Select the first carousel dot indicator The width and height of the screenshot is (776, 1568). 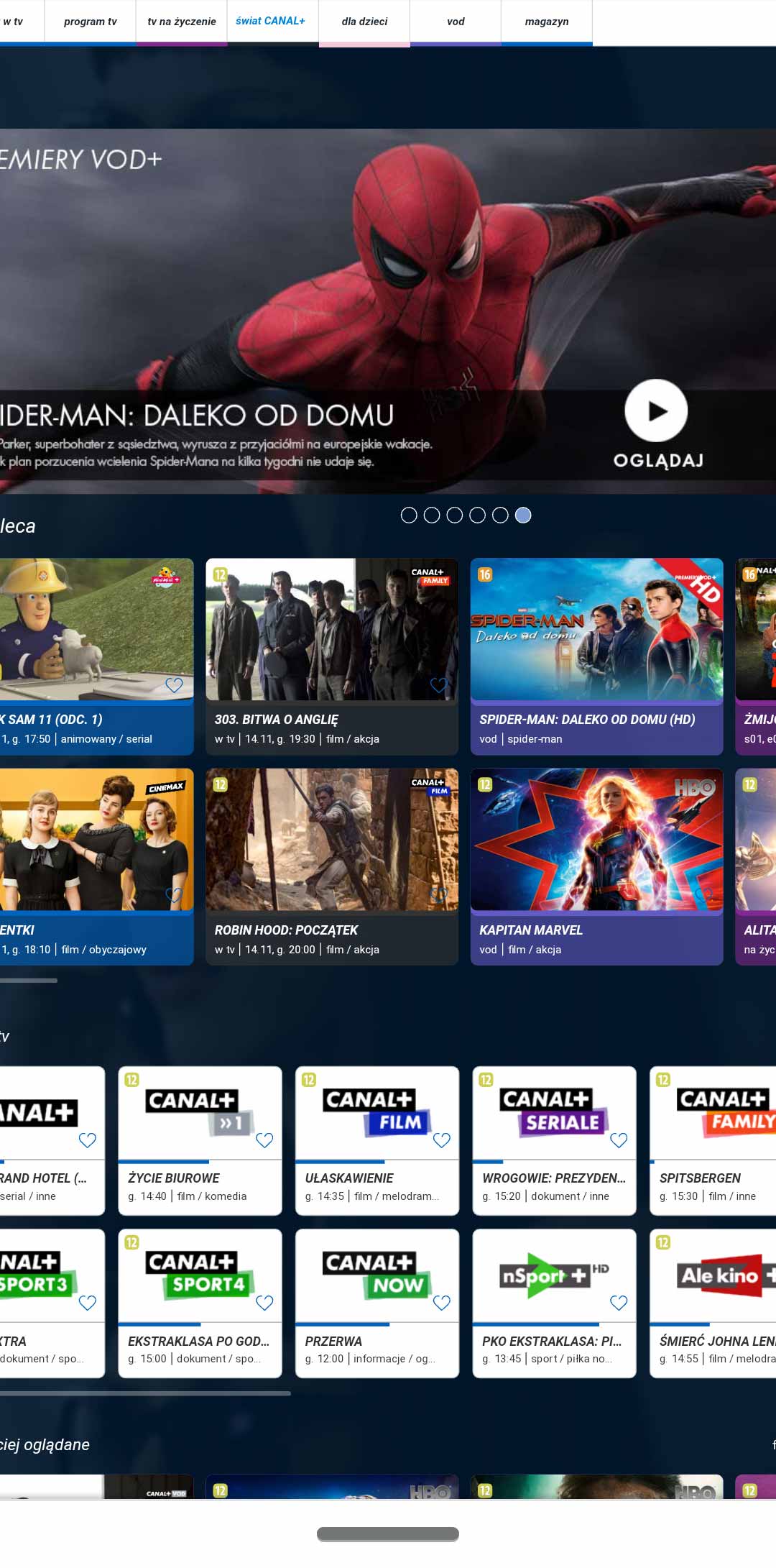point(409,515)
